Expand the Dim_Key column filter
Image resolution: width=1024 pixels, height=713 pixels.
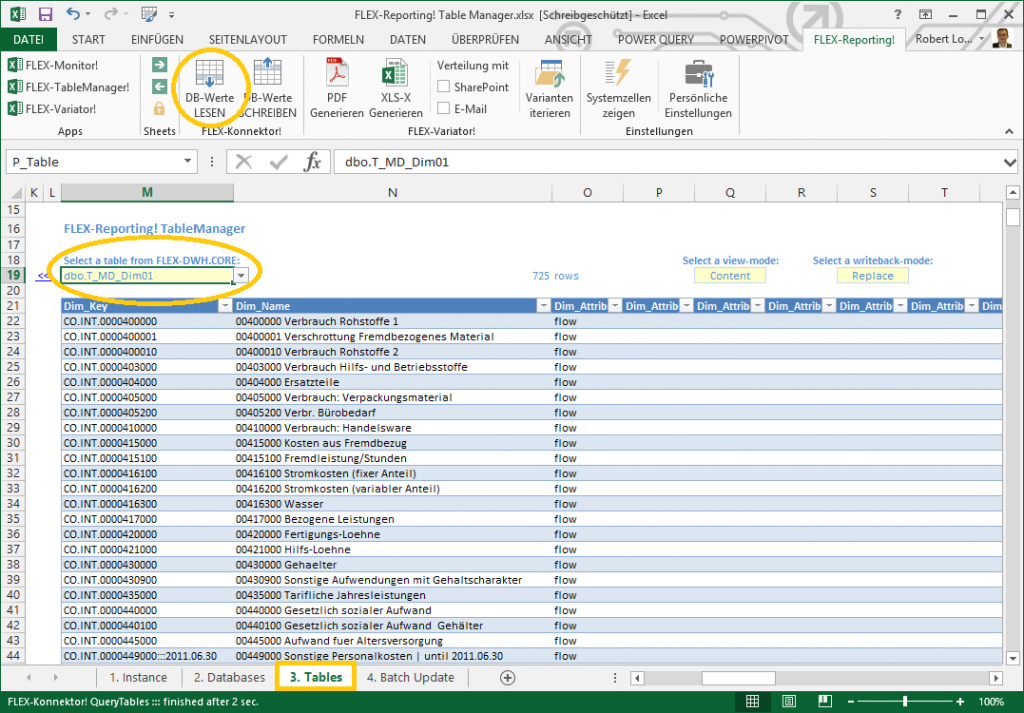tap(224, 306)
